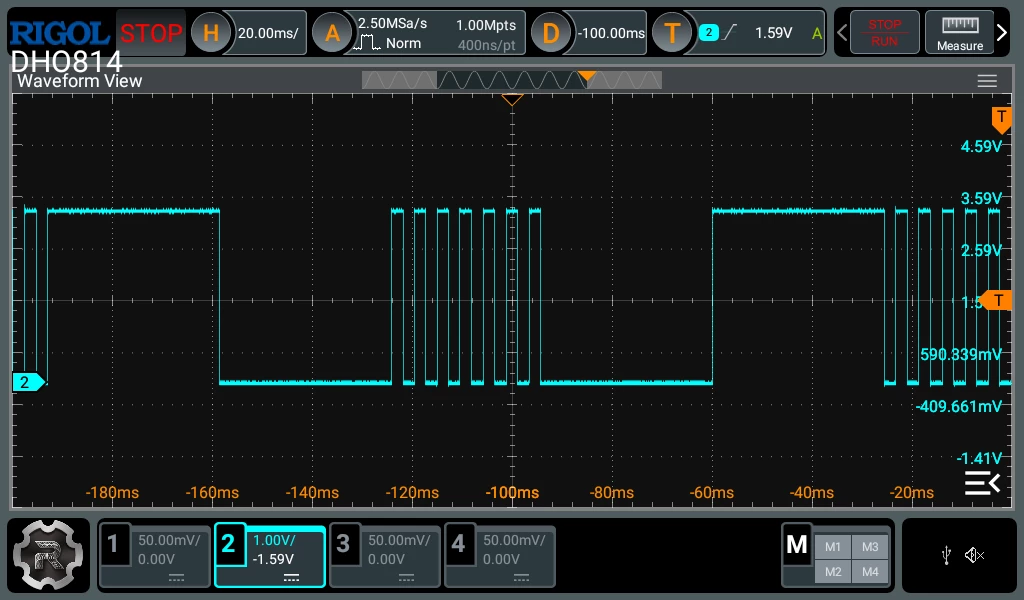Screen dimensions: 1024x600
Task: Toggle channel 3 on
Action: (x=343, y=543)
